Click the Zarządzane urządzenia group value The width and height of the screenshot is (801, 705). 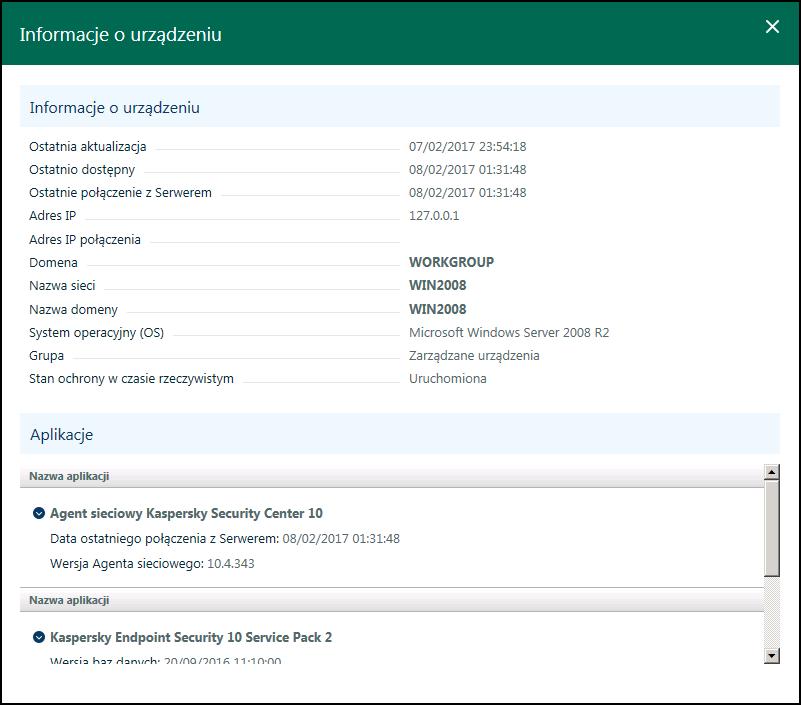tap(474, 356)
